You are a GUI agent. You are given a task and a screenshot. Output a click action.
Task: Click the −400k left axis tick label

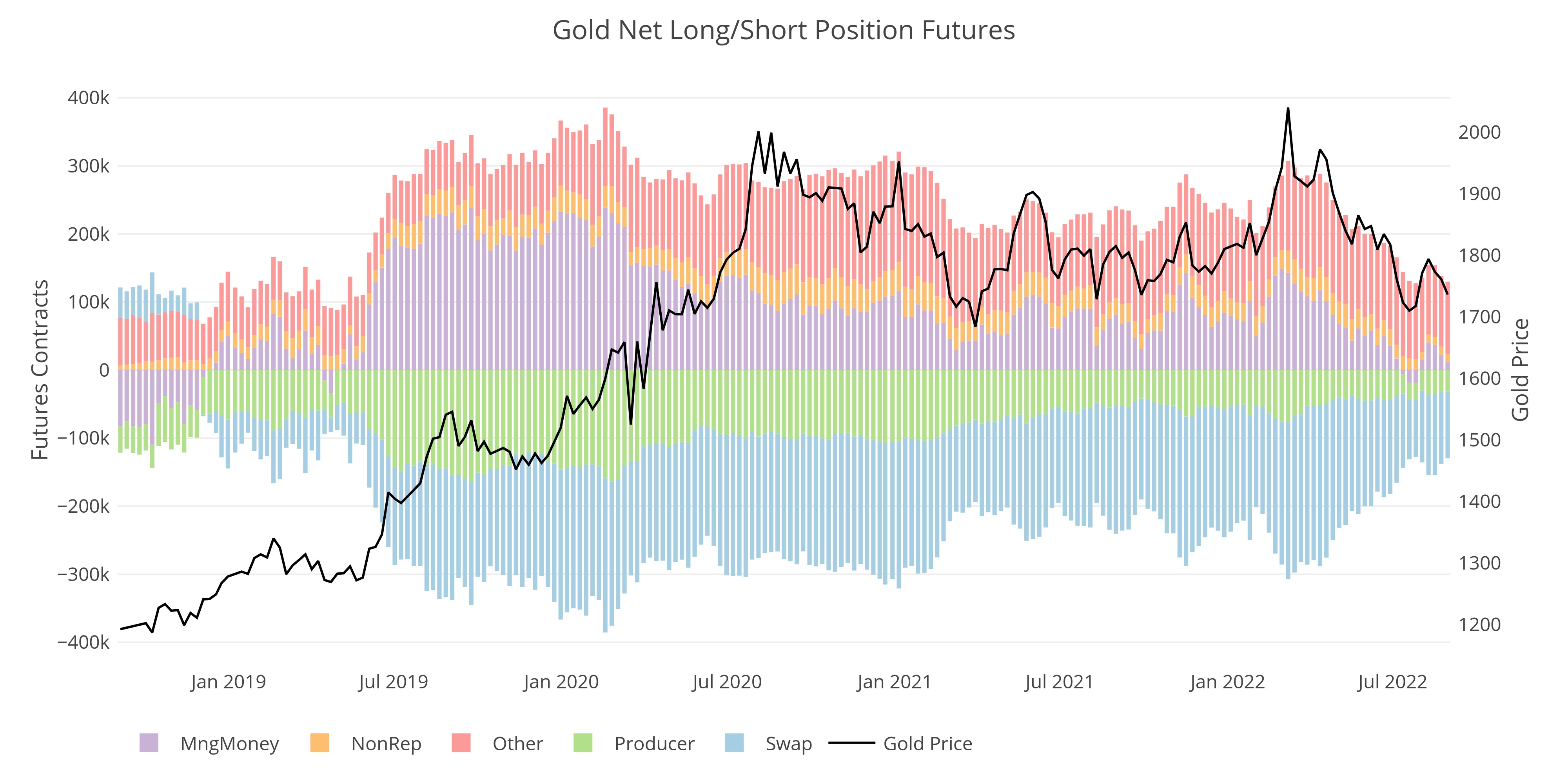pyautogui.click(x=84, y=642)
